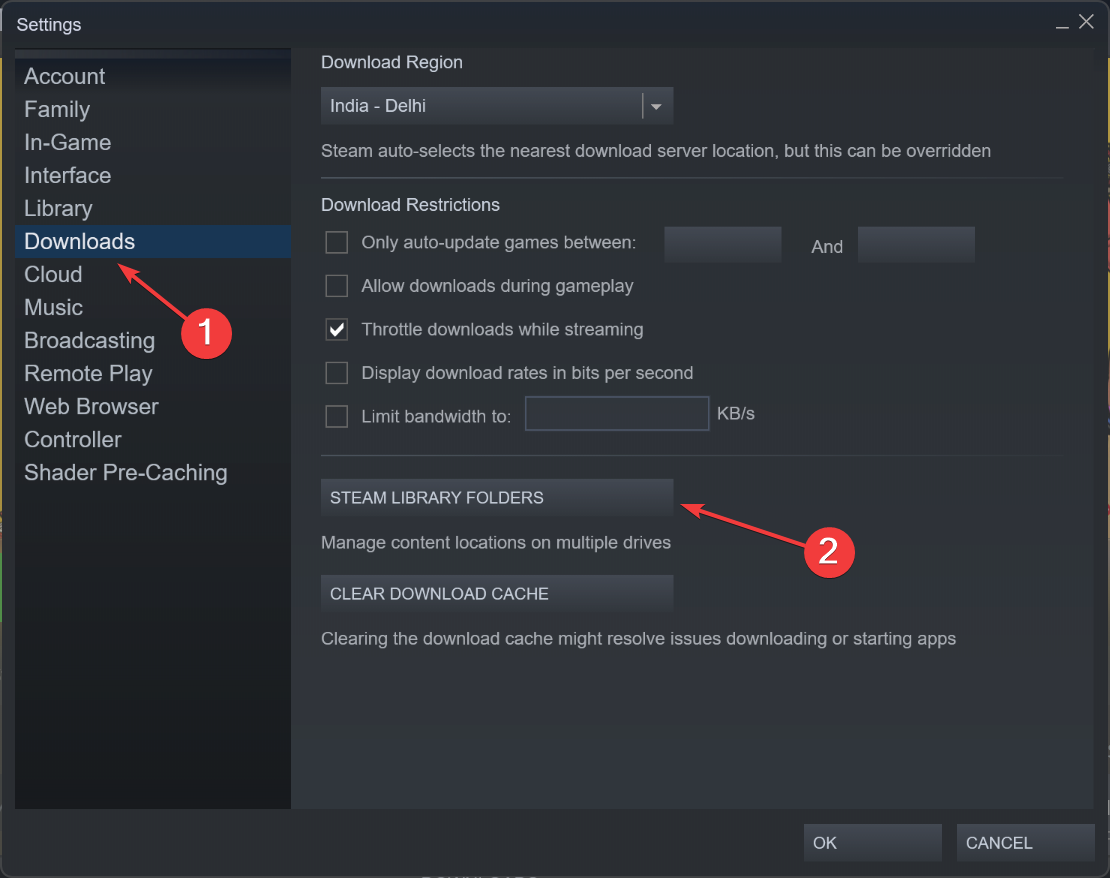Click the STEAM LIBRARY FOLDERS button
Viewport: 1110px width, 878px height.
[496, 498]
